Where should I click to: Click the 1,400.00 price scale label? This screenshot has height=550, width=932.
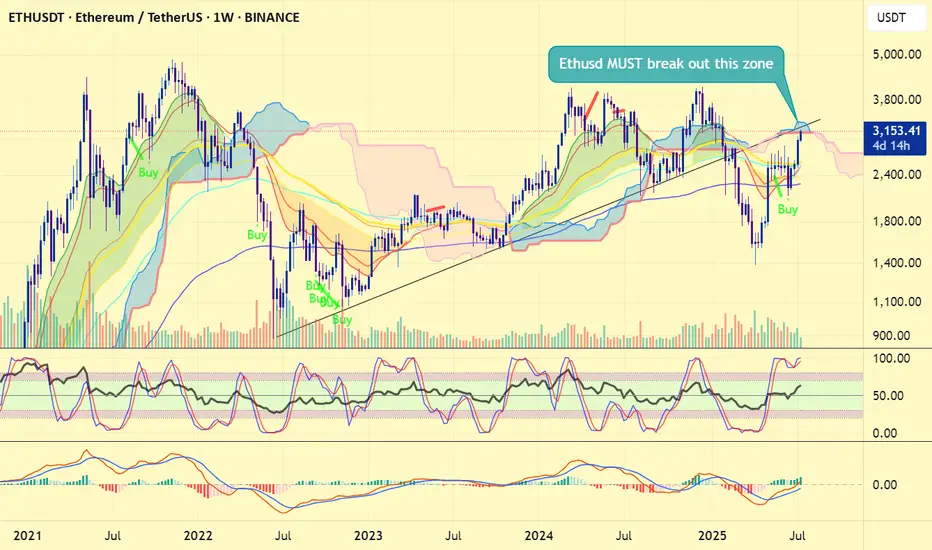896,262
